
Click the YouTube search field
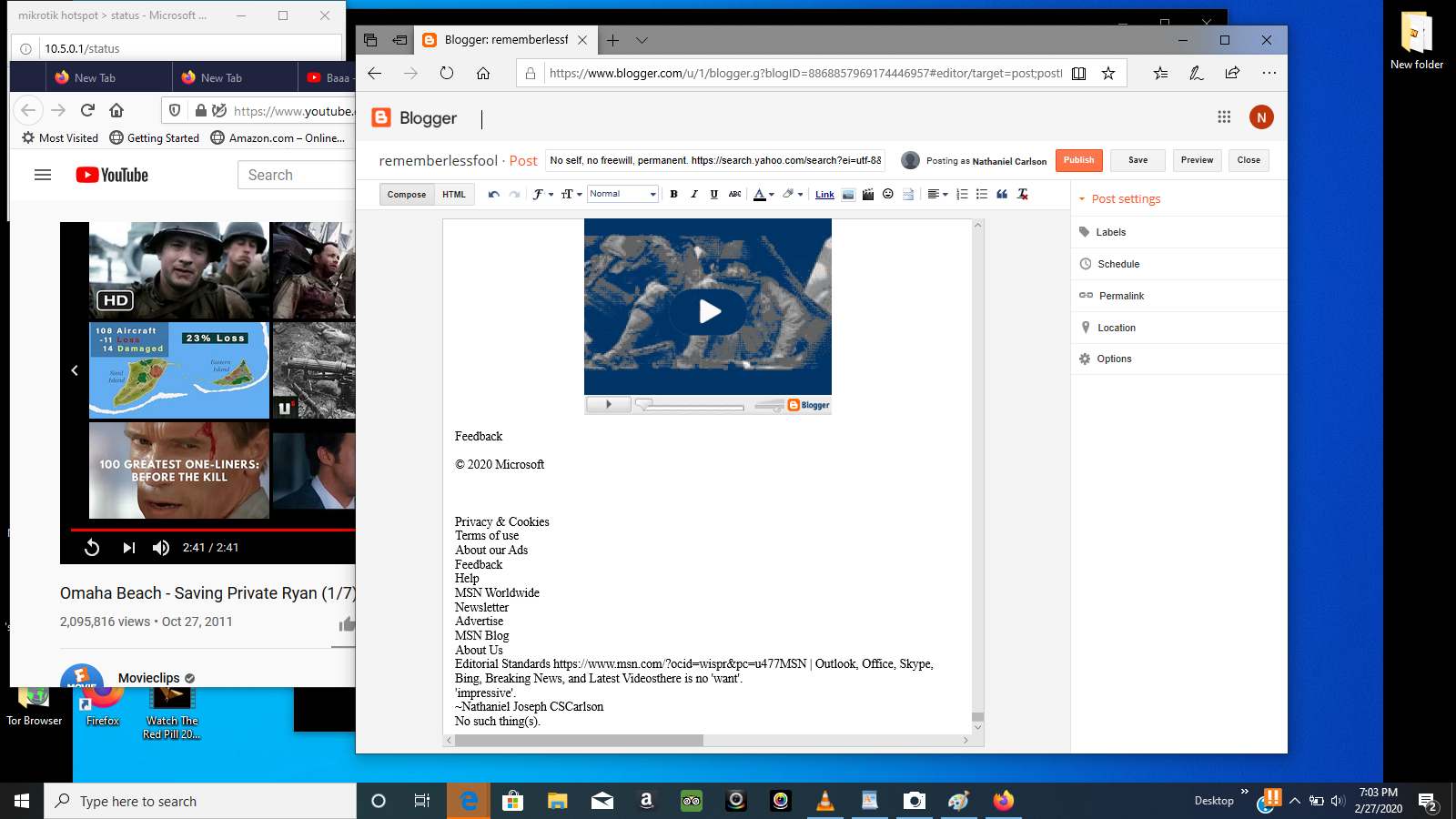297,175
